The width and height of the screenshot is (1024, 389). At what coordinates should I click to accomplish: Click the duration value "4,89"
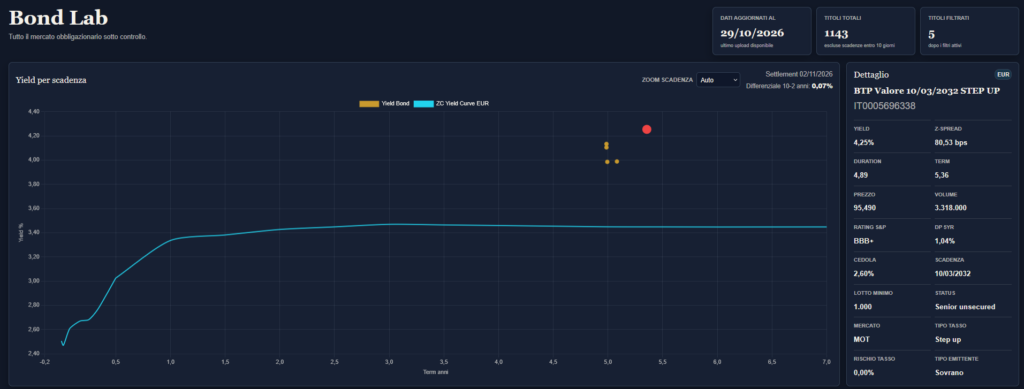coord(861,175)
